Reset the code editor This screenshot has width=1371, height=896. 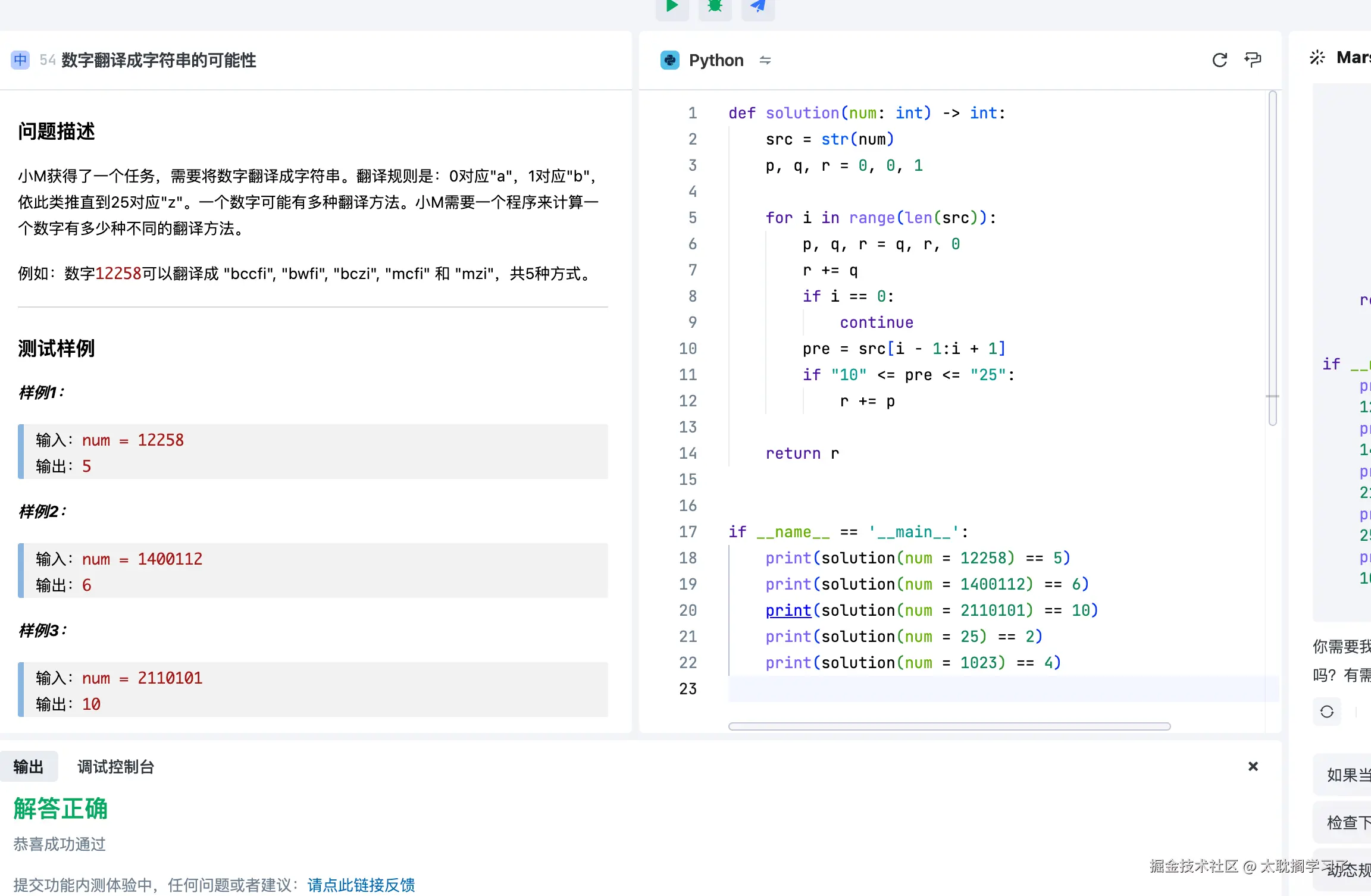pos(1220,59)
